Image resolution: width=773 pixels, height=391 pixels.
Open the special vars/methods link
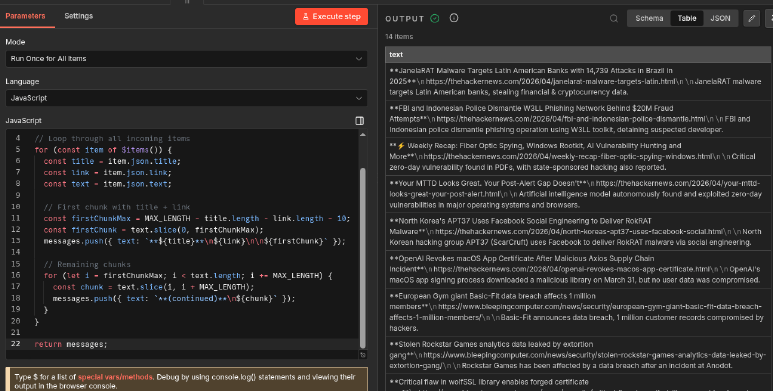[x=115, y=377]
